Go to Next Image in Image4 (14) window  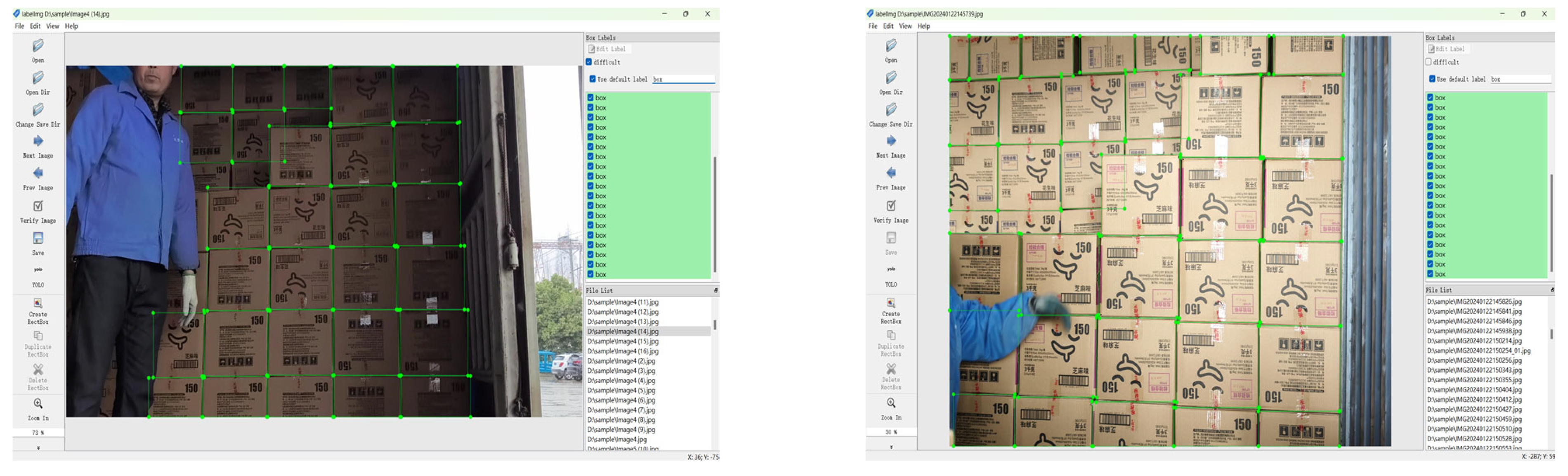point(38,141)
